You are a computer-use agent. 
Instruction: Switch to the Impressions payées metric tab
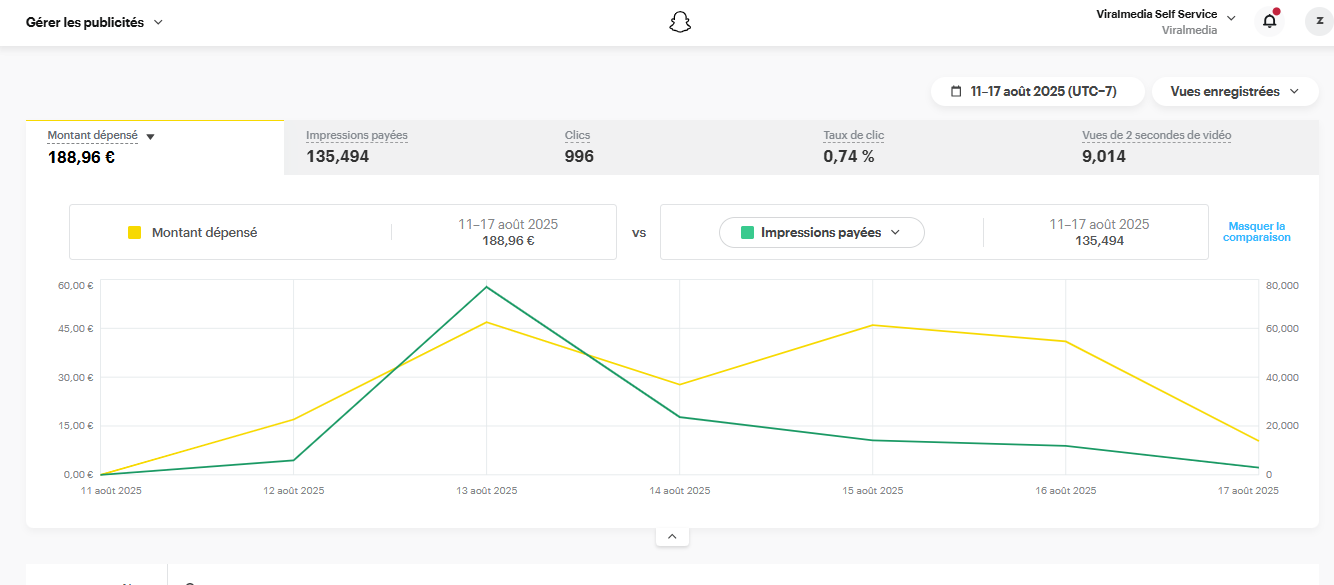(357, 146)
